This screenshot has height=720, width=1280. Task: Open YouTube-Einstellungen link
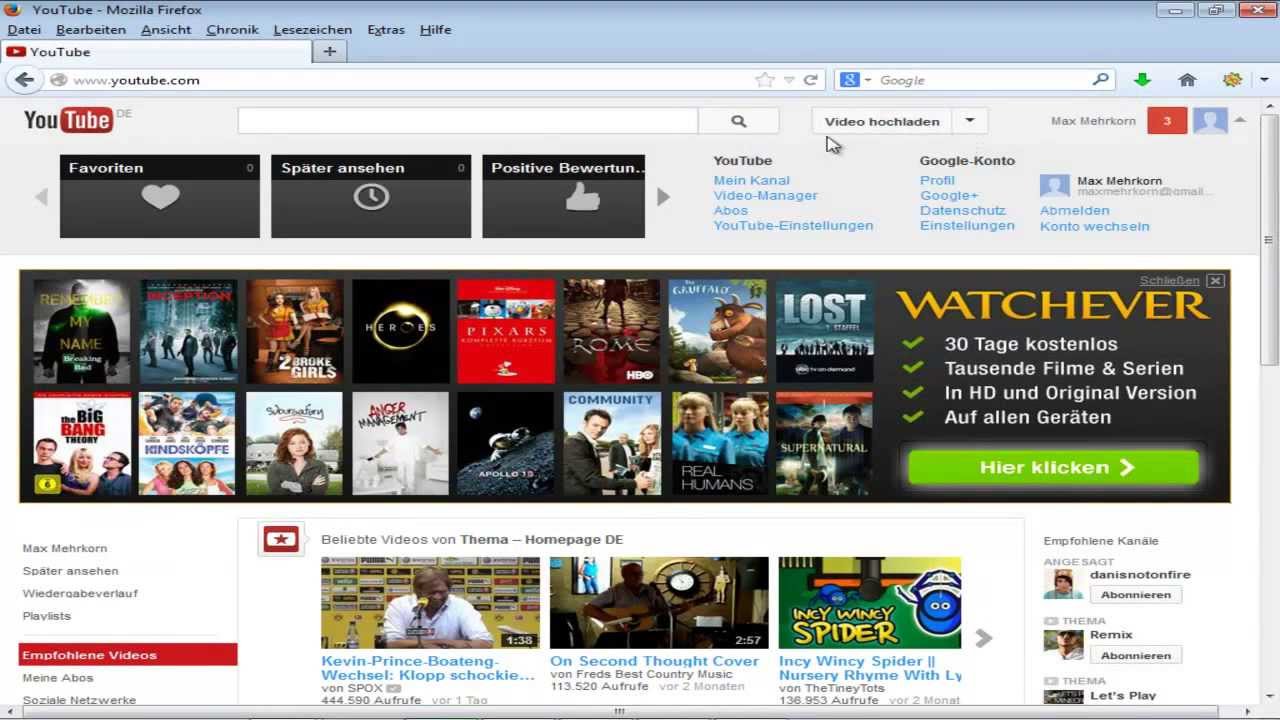pyautogui.click(x=793, y=226)
